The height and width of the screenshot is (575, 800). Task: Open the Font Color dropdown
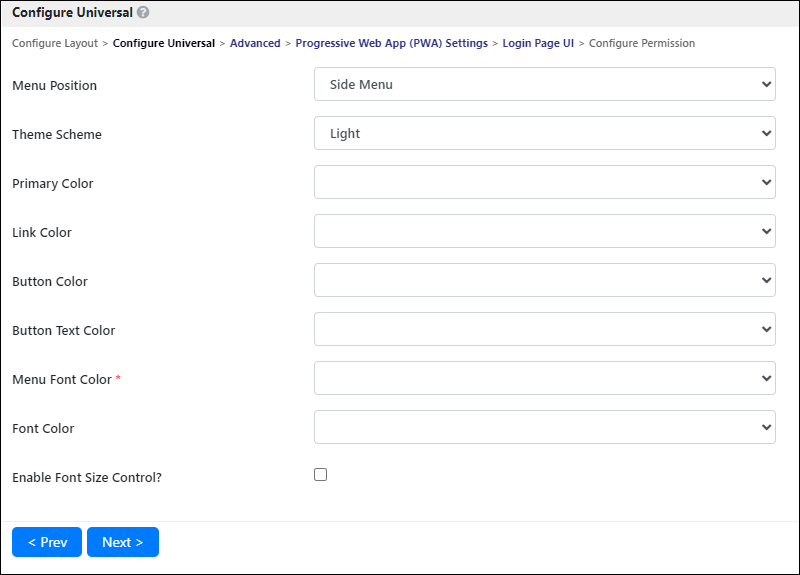pos(544,427)
